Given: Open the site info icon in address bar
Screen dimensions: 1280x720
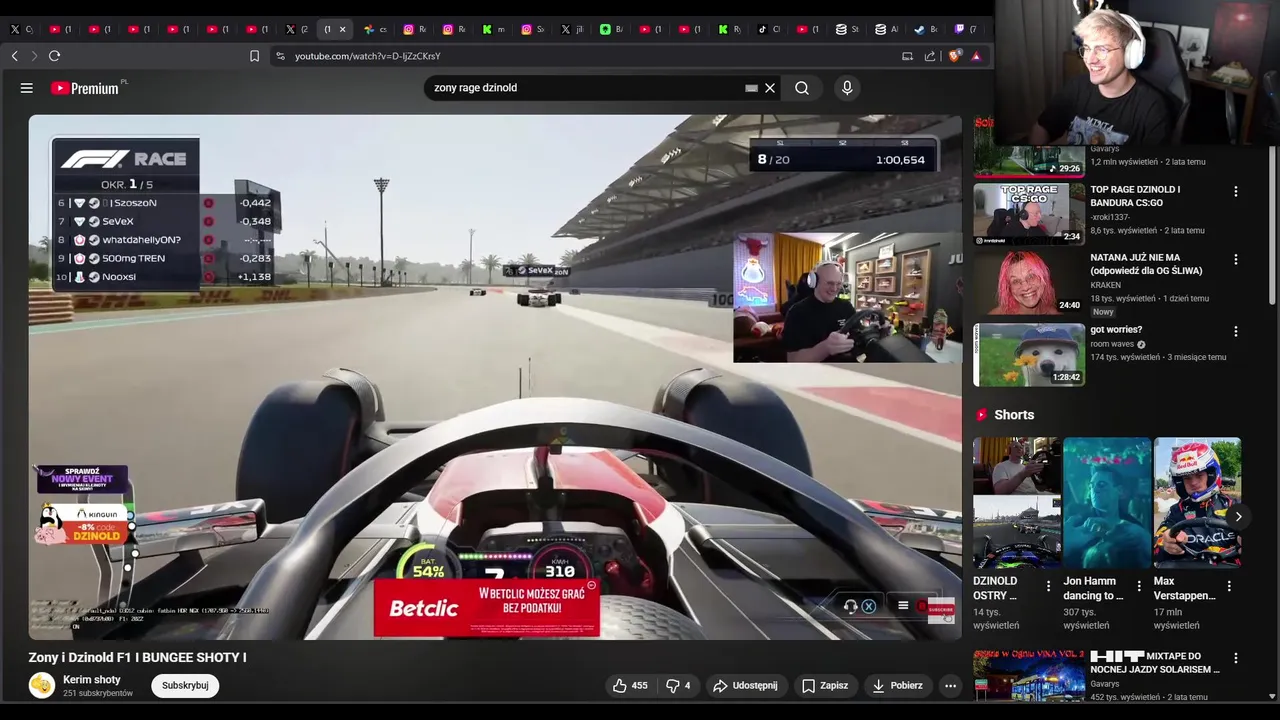Looking at the screenshot, I should pos(280,56).
